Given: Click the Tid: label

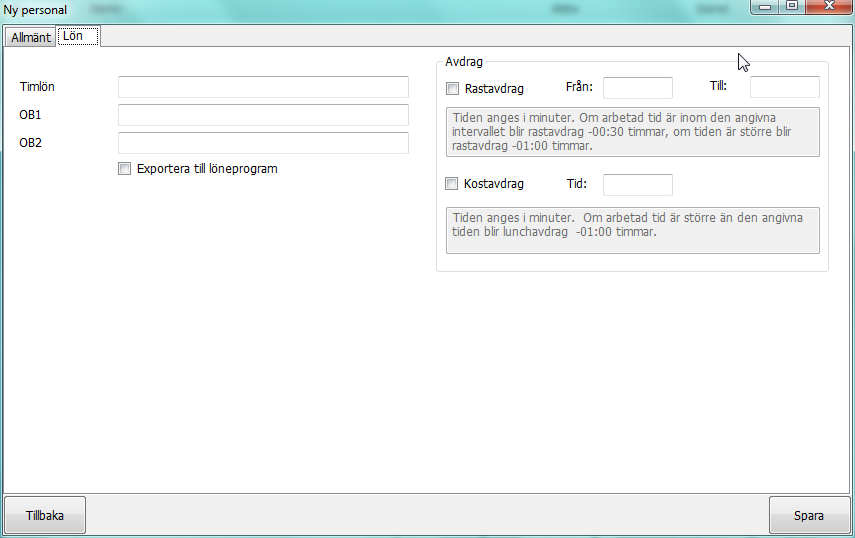Looking at the screenshot, I should (577, 184).
